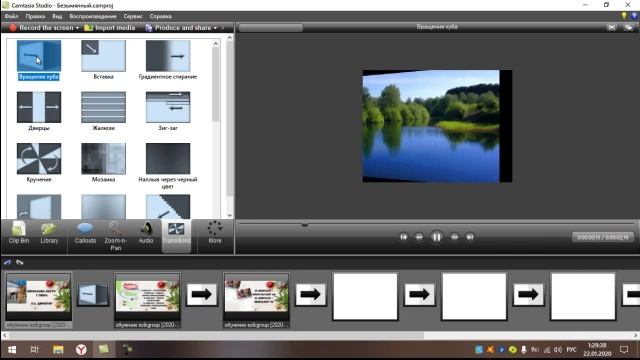Open the Воспроизведение menu
Viewport: 640px width, 360px height.
click(93, 16)
